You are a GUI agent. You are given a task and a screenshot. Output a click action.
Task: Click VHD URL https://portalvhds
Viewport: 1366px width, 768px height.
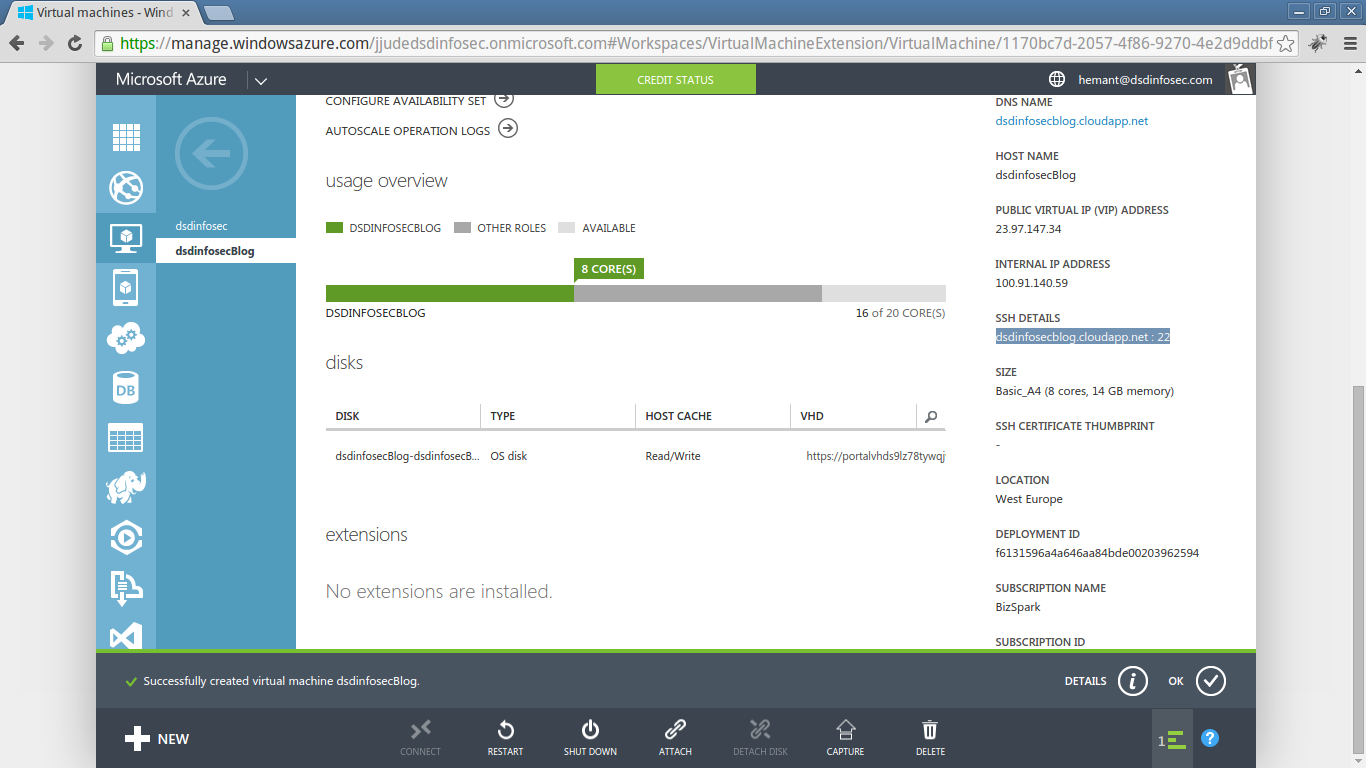click(x=876, y=456)
